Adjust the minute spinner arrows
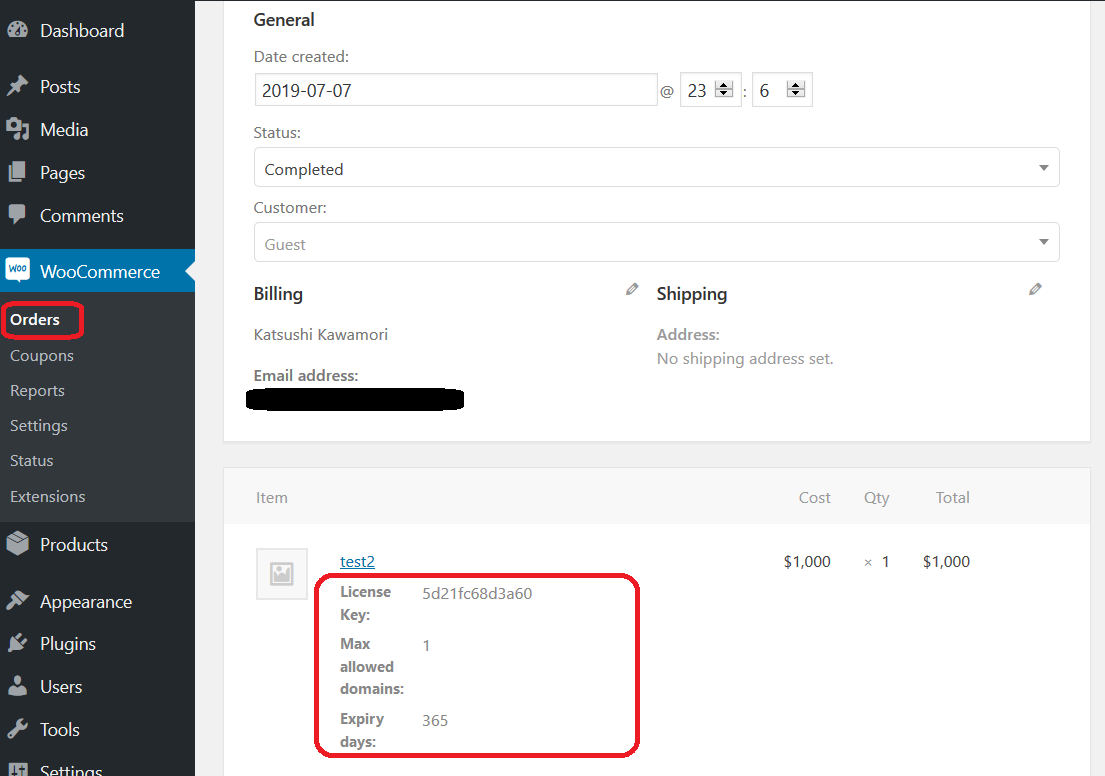Screen dimensions: 1105x776 point(796,90)
